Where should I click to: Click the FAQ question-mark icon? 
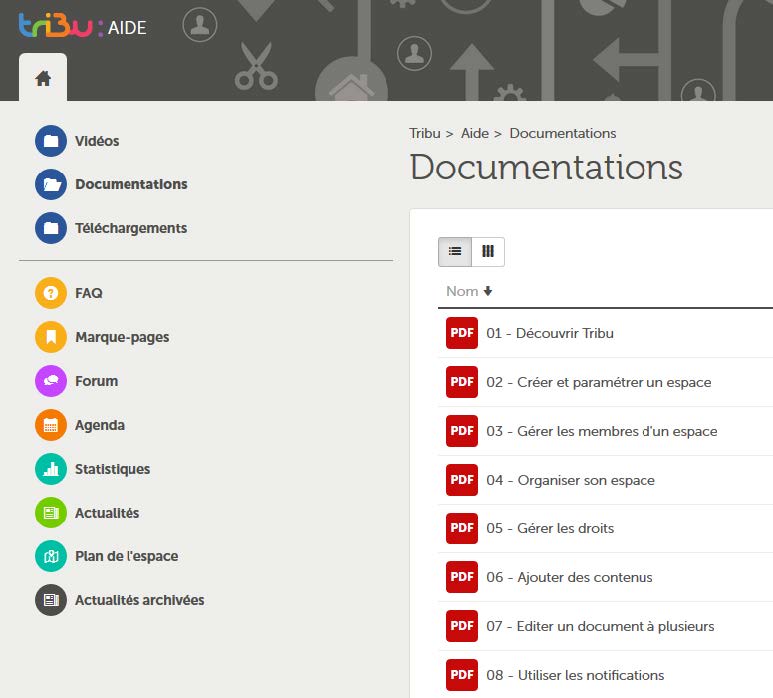[x=51, y=293]
